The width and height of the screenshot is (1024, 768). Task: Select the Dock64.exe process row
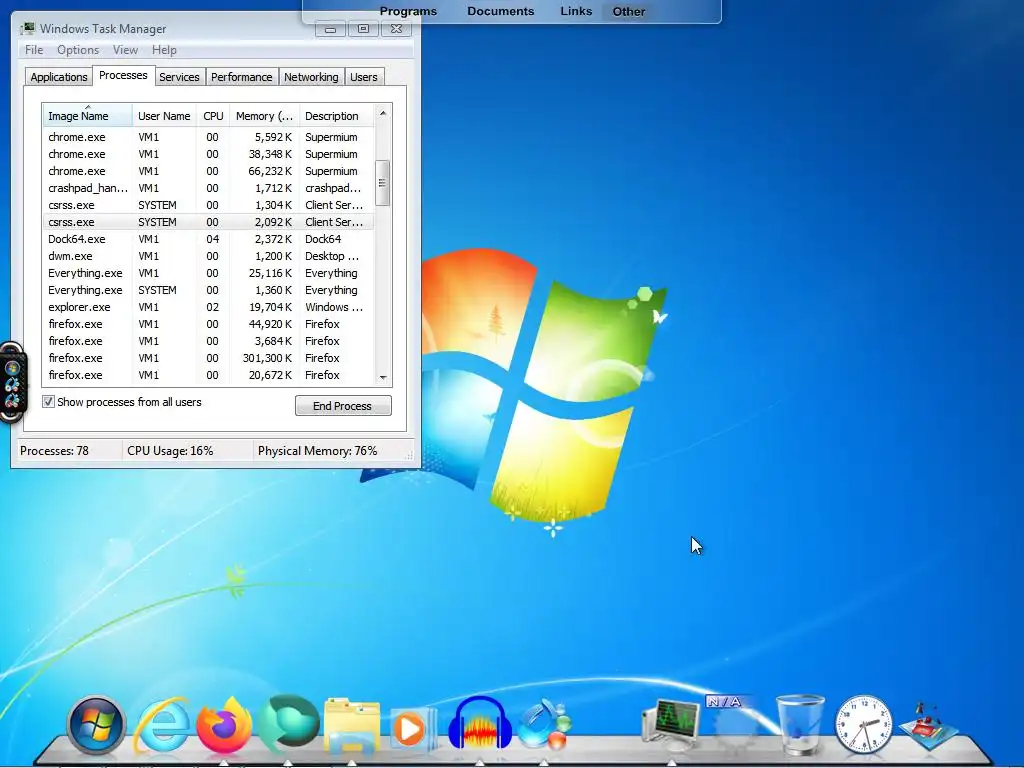click(208, 239)
